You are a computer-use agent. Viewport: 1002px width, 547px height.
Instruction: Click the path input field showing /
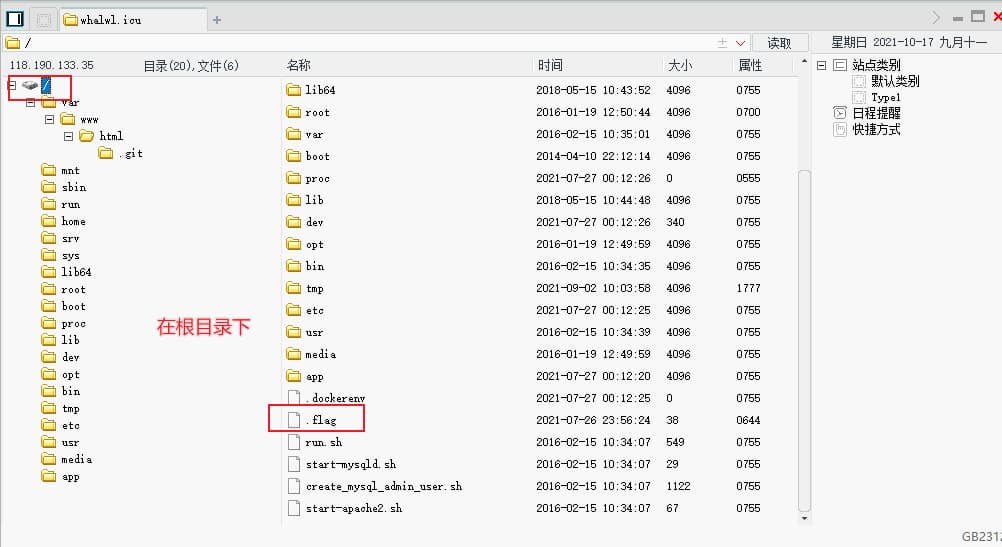[x=358, y=43]
